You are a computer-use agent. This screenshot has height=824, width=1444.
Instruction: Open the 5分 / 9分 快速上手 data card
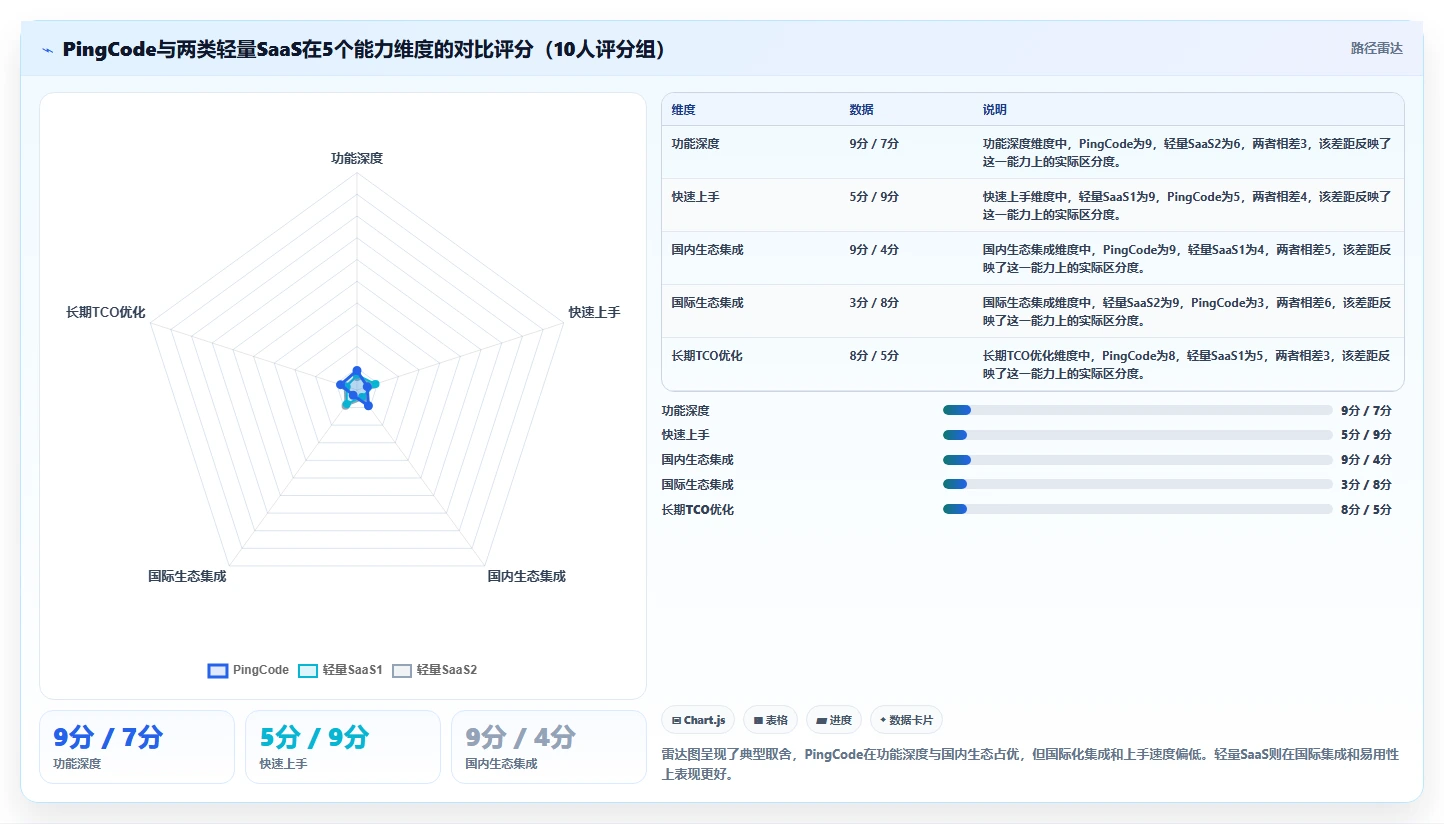[x=343, y=747]
